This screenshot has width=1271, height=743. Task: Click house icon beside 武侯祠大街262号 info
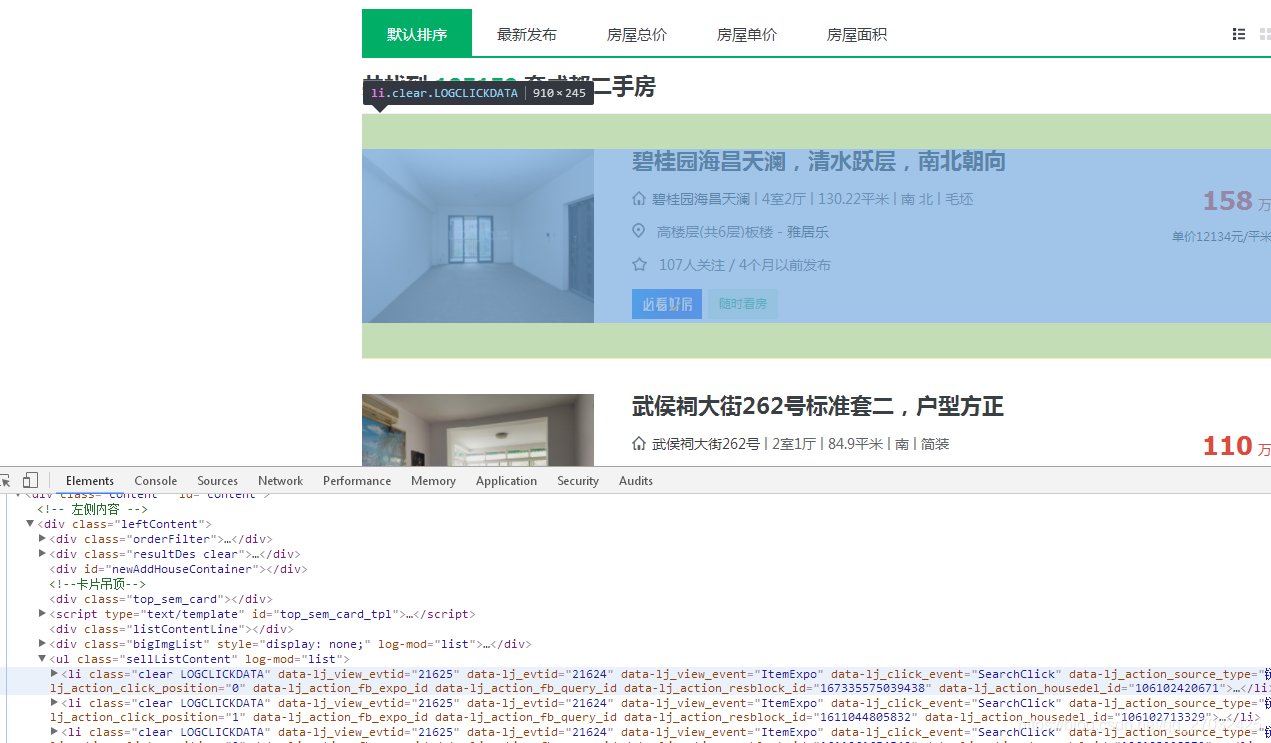639,444
